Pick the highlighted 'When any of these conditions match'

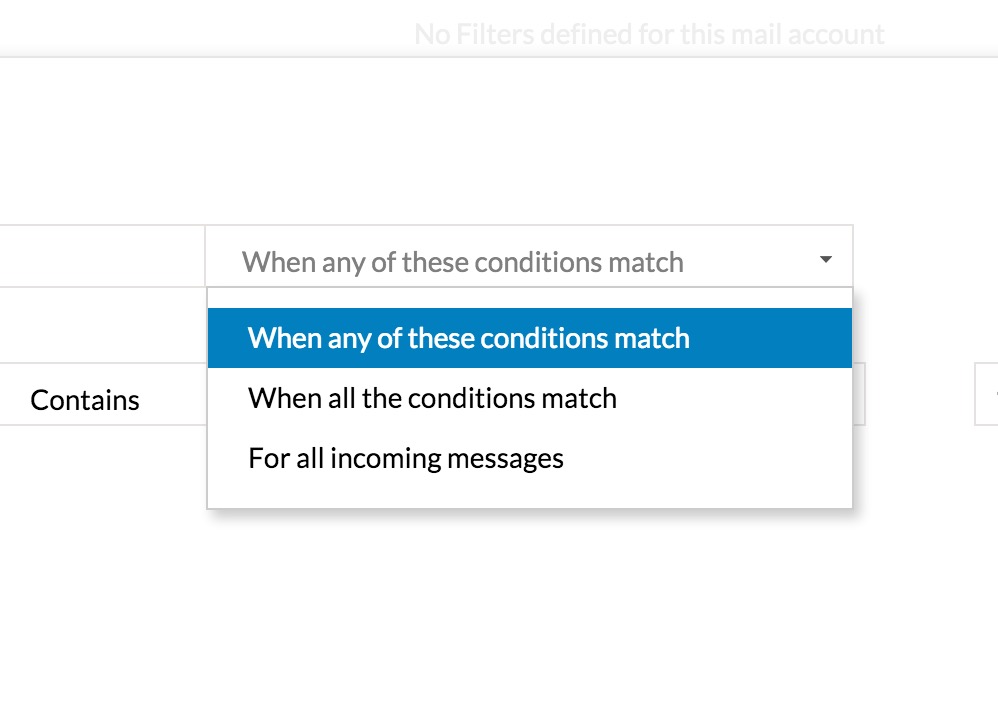(530, 338)
